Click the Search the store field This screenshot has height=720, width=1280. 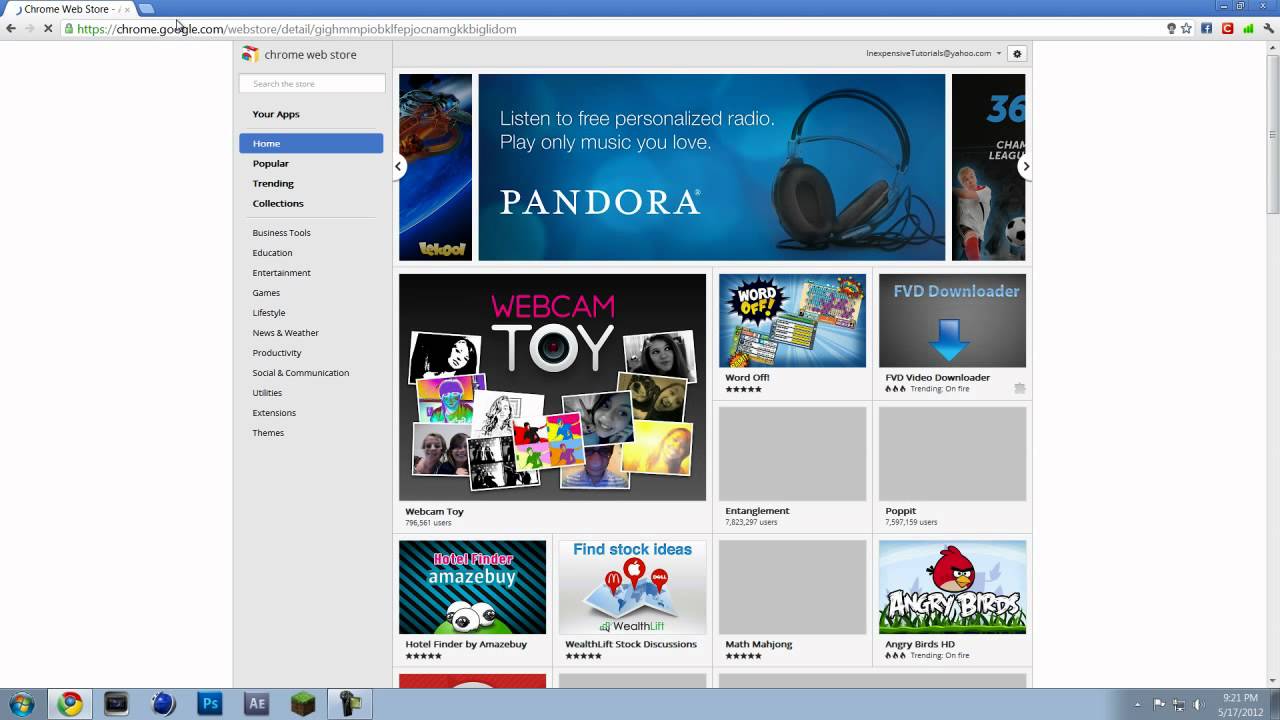point(312,84)
